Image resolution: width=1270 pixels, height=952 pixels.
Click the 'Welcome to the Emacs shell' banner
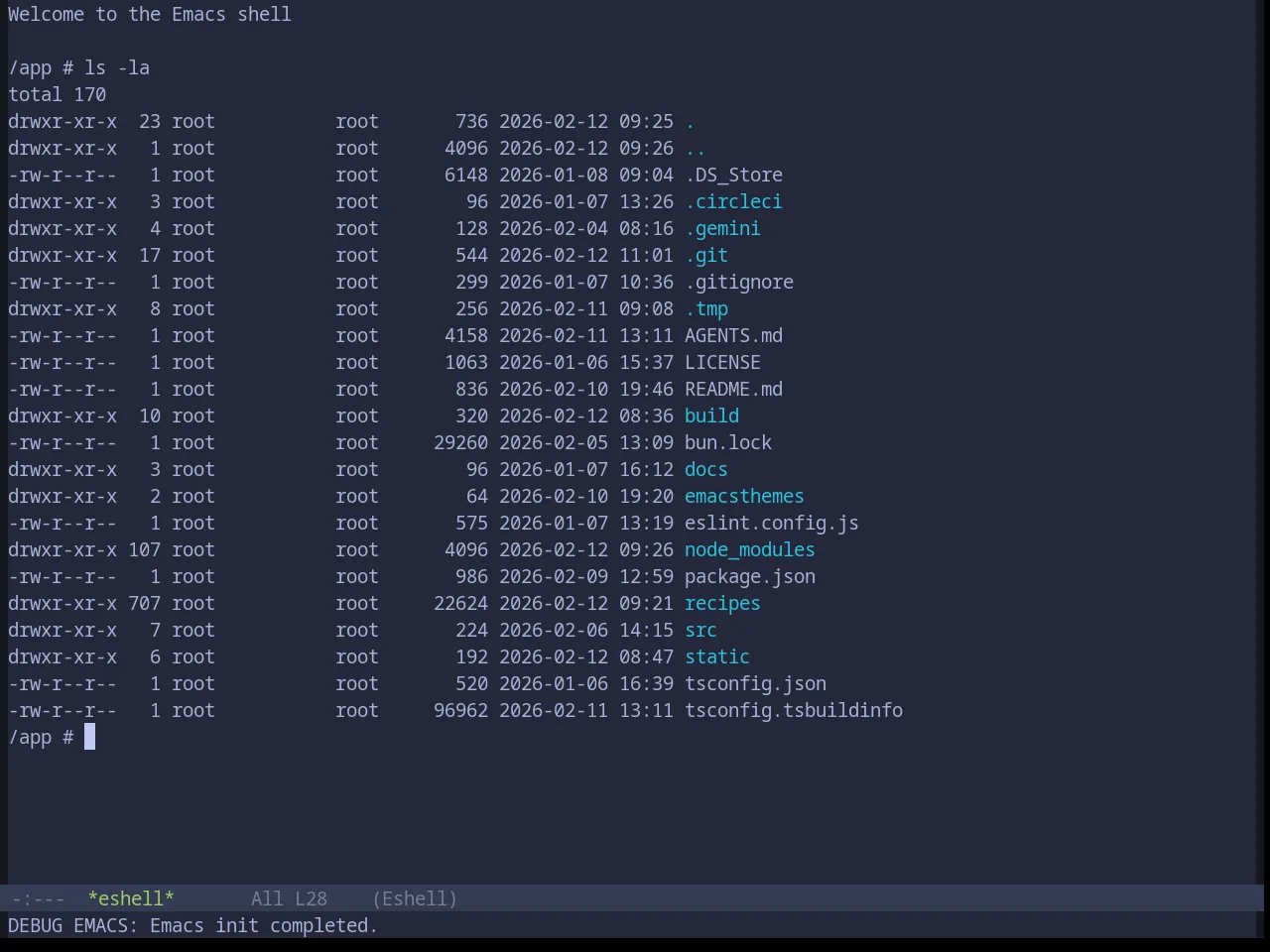click(150, 14)
